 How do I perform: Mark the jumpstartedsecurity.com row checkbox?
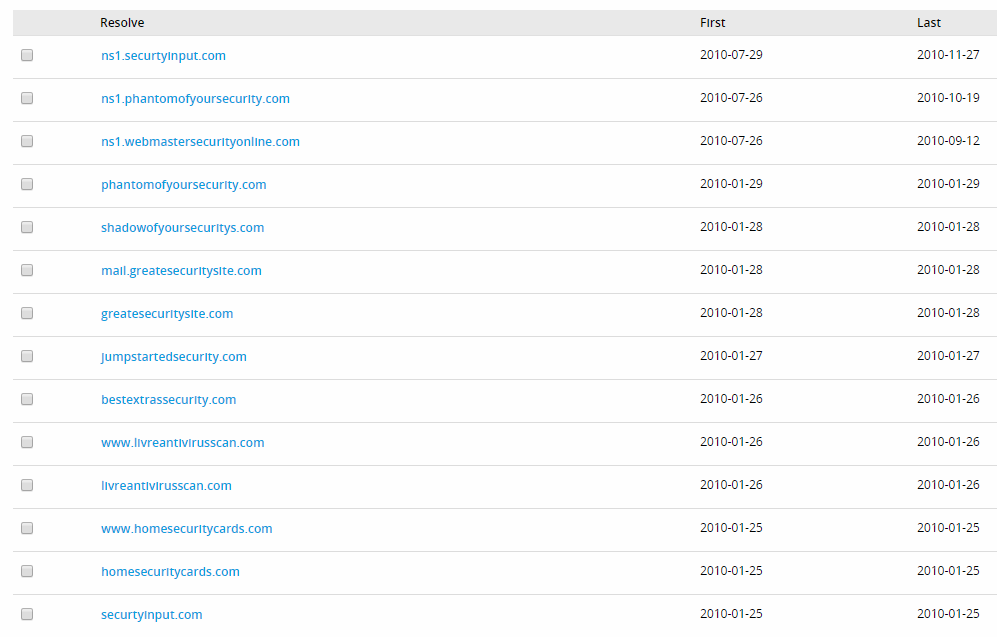(x=27, y=356)
